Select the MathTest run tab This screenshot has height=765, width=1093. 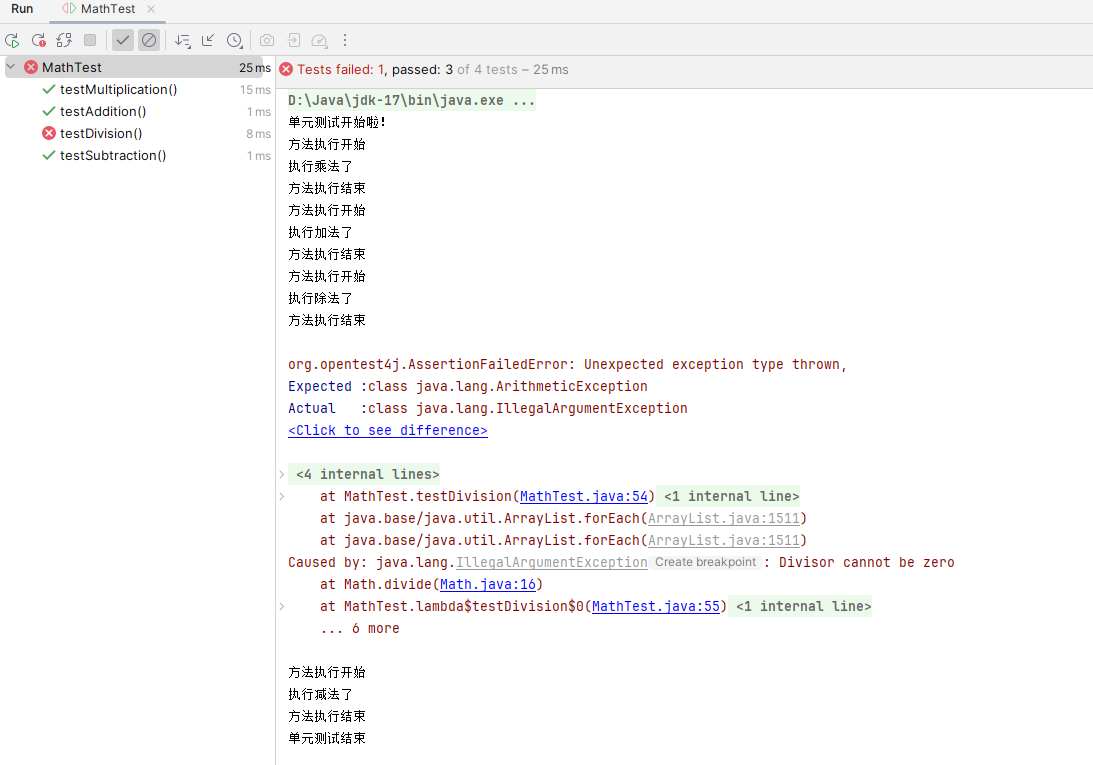(x=103, y=9)
